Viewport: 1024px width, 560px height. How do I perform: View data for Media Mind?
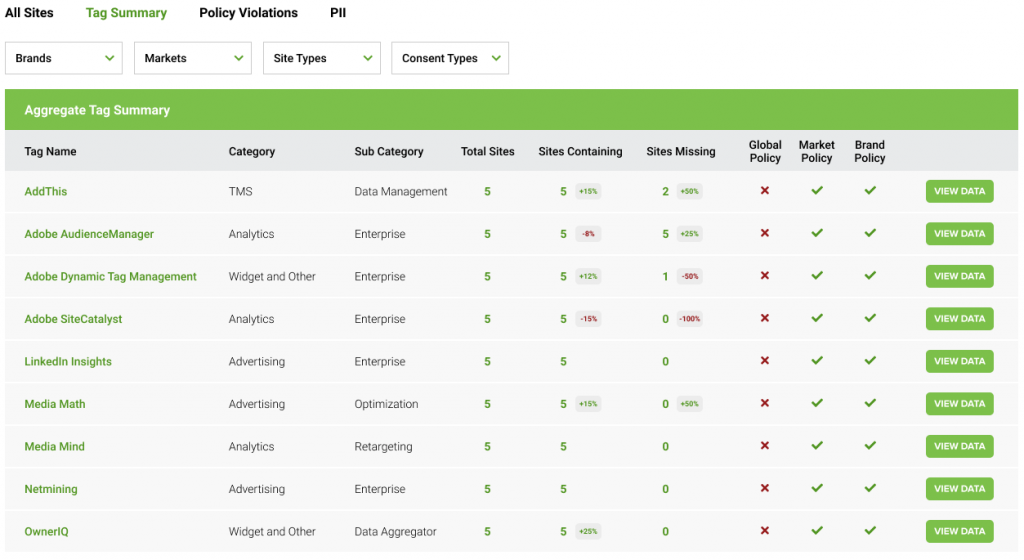pyautogui.click(x=959, y=446)
